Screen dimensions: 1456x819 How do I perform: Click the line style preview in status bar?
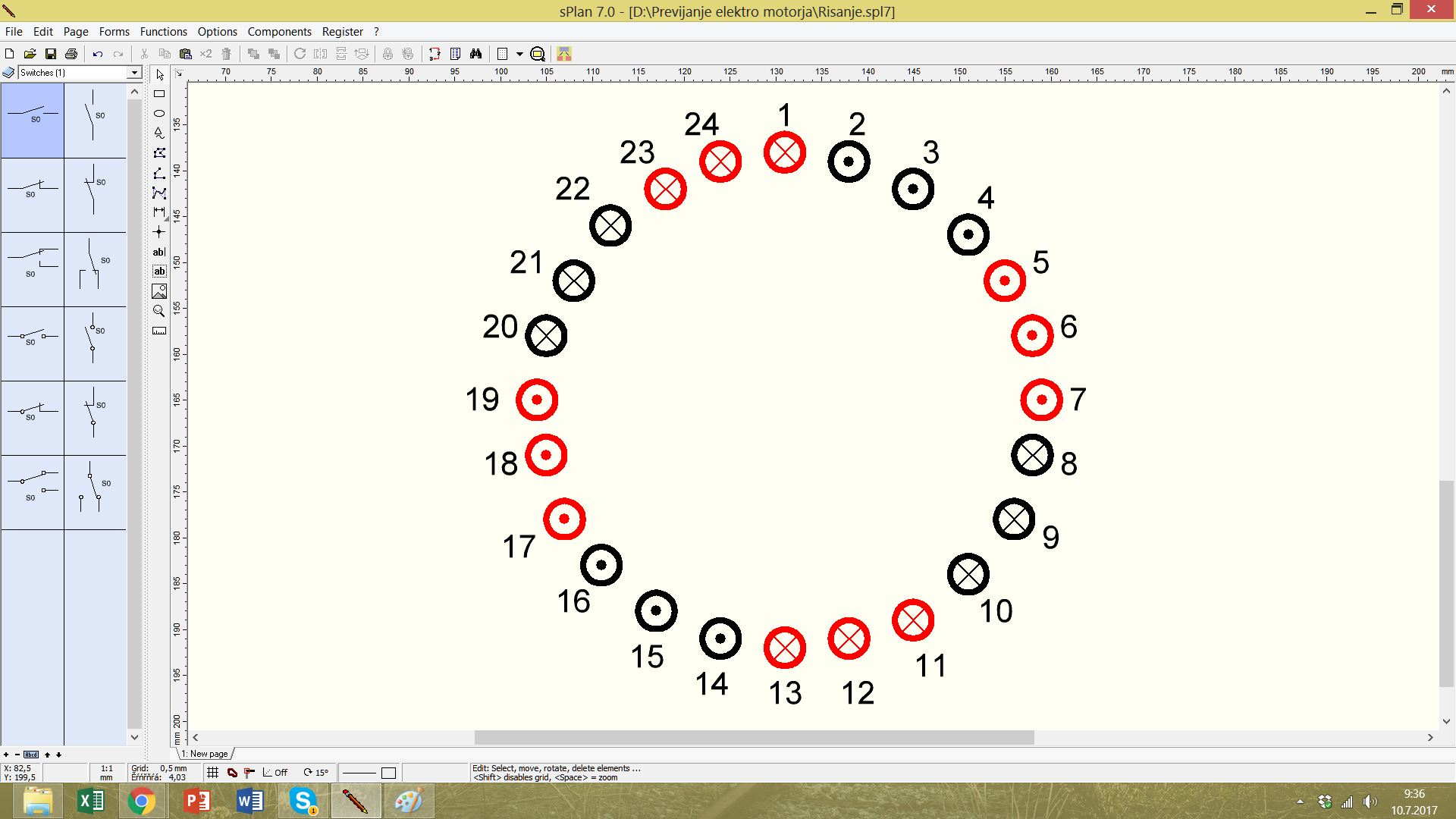pyautogui.click(x=359, y=773)
